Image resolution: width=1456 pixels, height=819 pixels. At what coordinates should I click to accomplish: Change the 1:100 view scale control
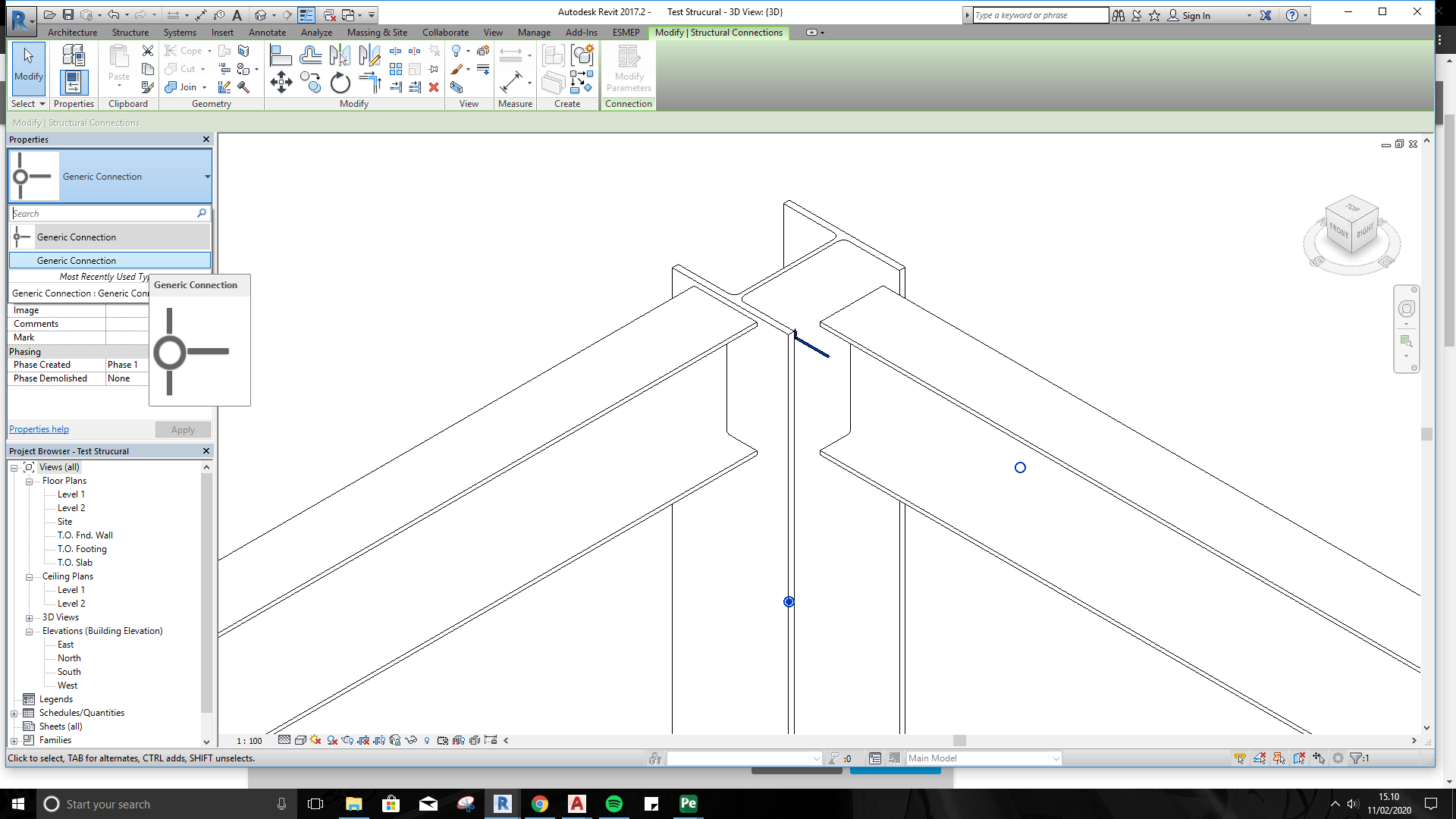click(247, 741)
